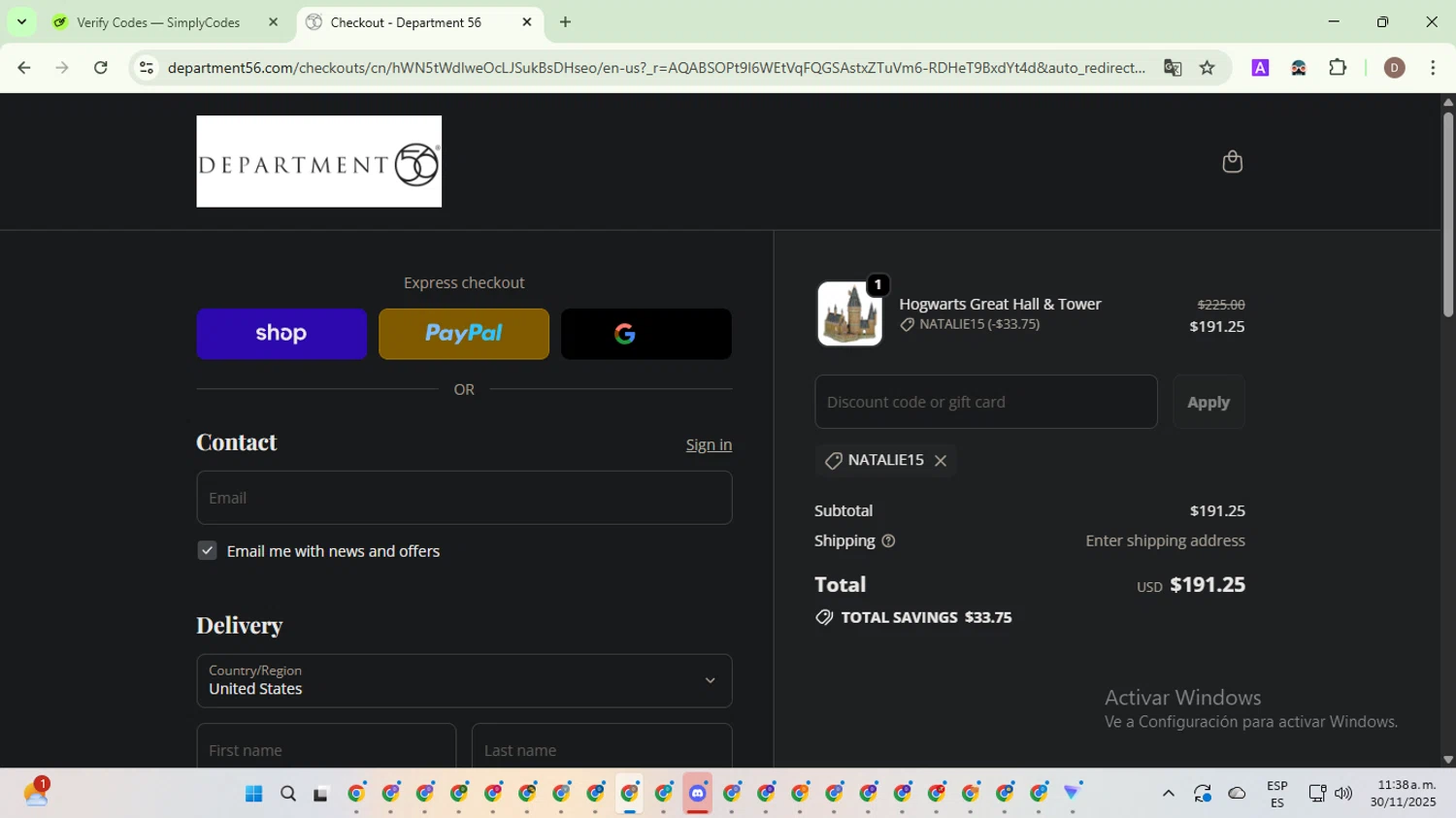The width and height of the screenshot is (1456, 818).
Task: Open the Country/Region dropdown
Action: tap(464, 680)
